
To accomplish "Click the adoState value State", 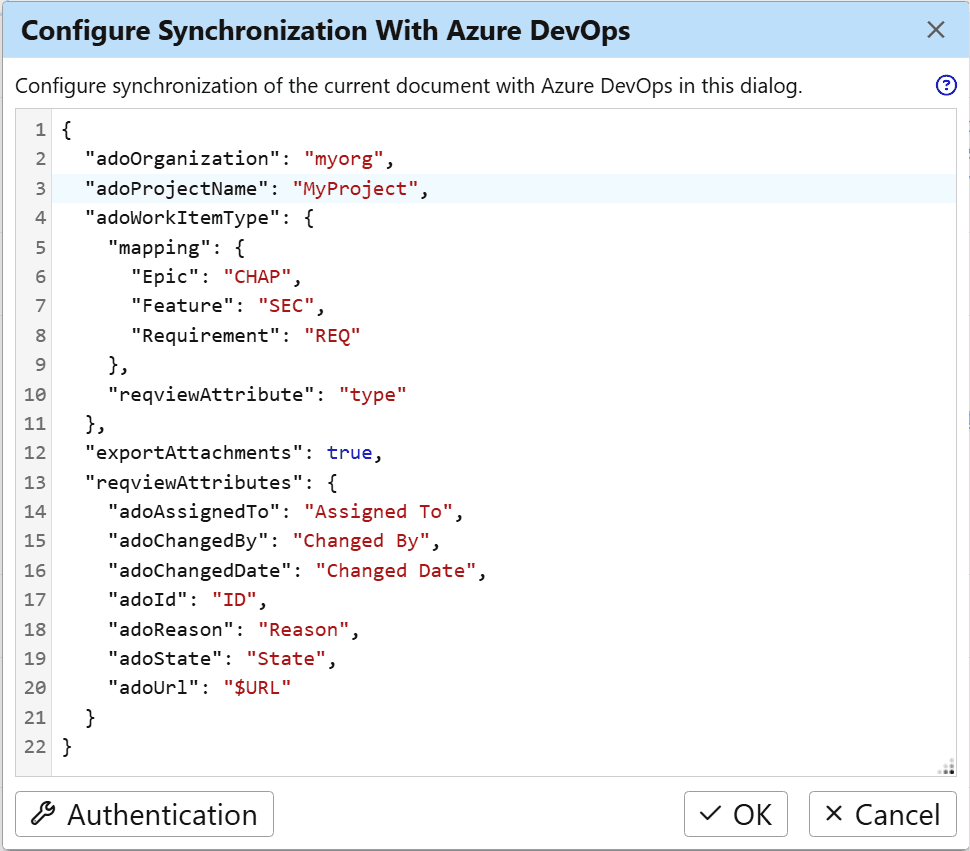I will point(287,658).
